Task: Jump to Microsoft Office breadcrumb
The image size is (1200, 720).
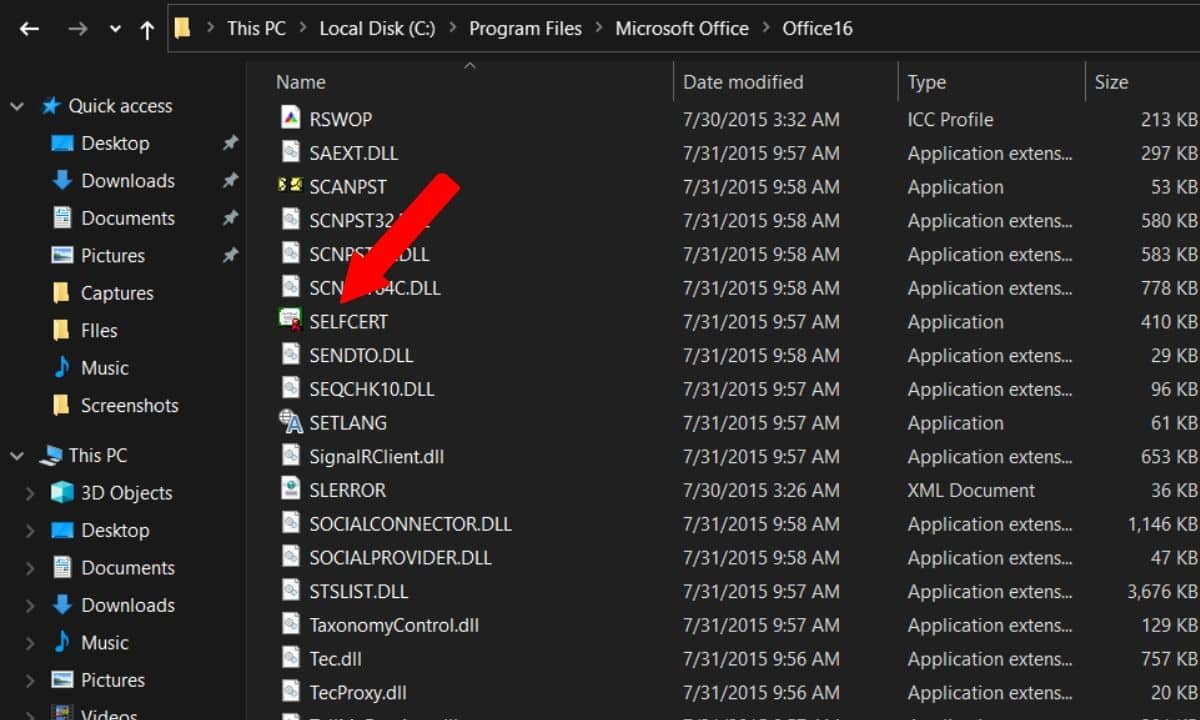Action: click(681, 29)
